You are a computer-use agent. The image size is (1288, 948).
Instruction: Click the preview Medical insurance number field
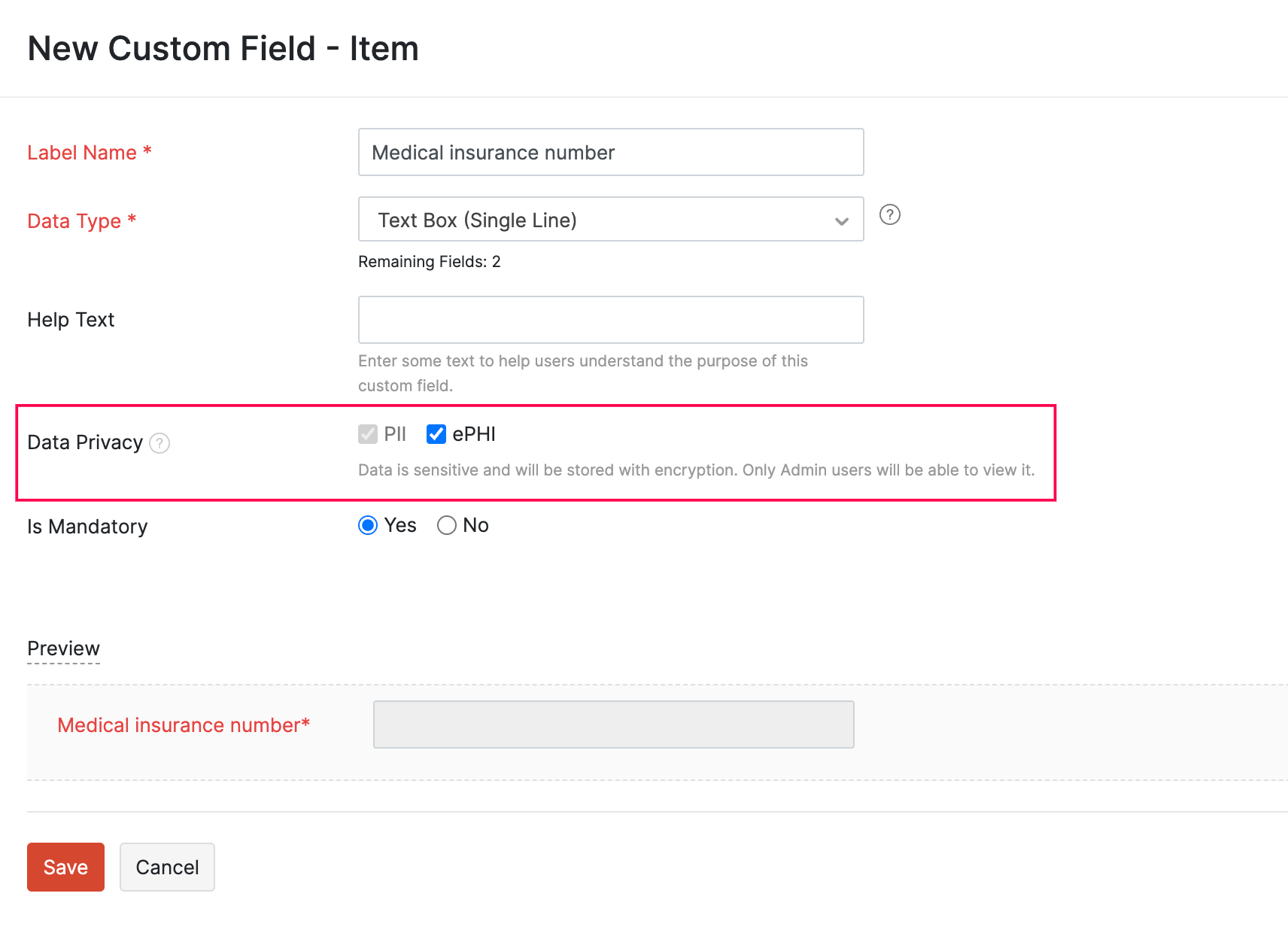[x=613, y=725]
